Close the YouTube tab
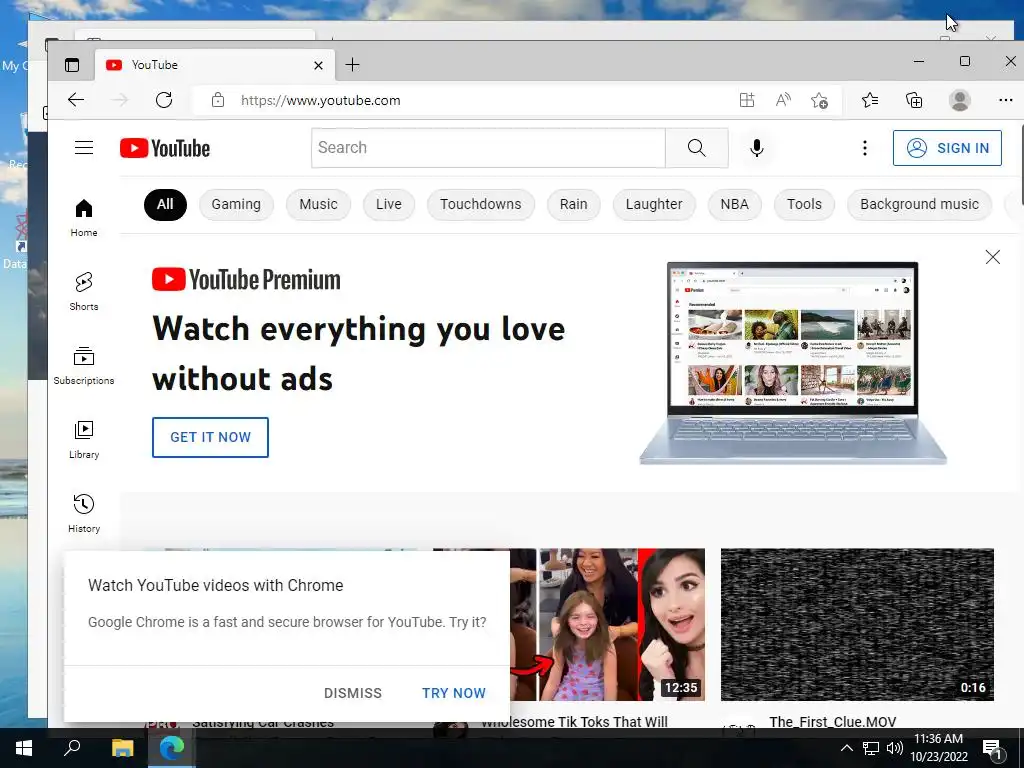Image resolution: width=1024 pixels, height=768 pixels. [318, 65]
